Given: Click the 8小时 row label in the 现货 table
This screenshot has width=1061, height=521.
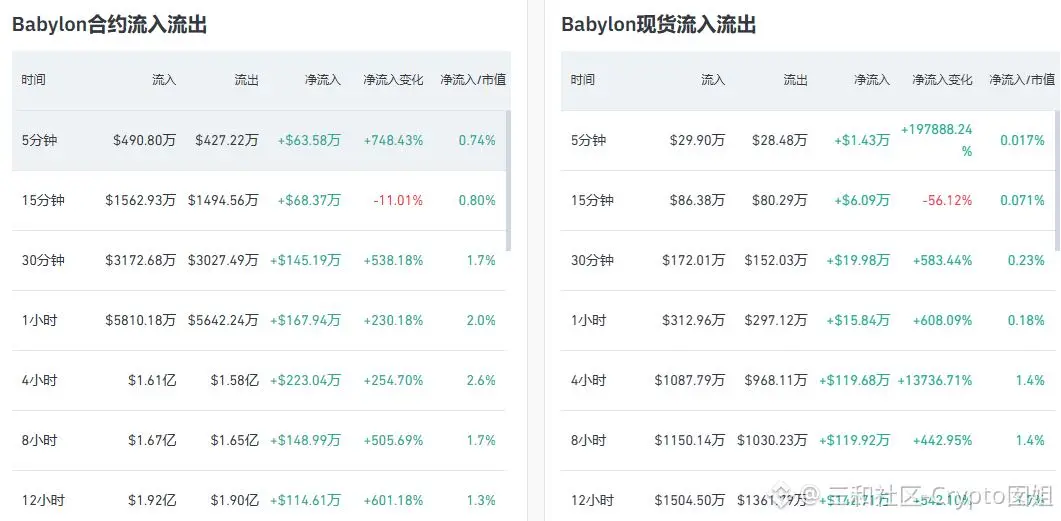Looking at the screenshot, I should (589, 440).
